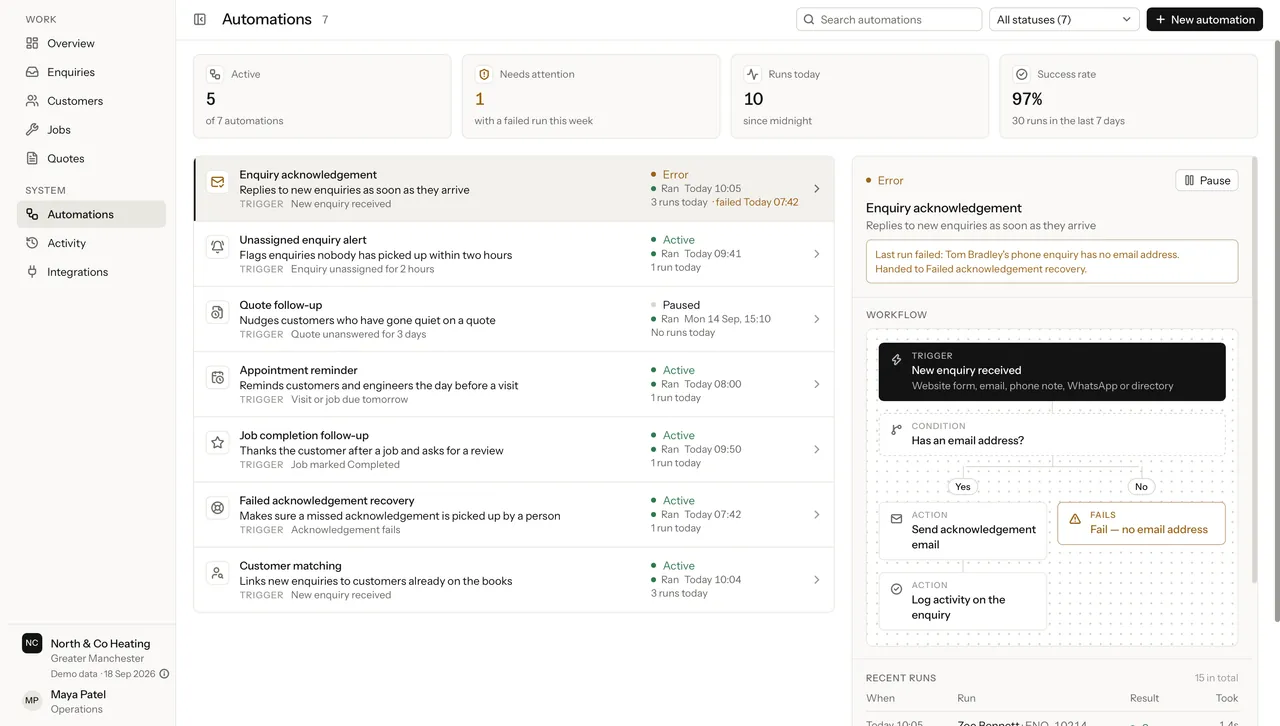Viewport: 1280px width, 726px height.
Task: Click the Last run failed message box
Action: coord(1052,261)
